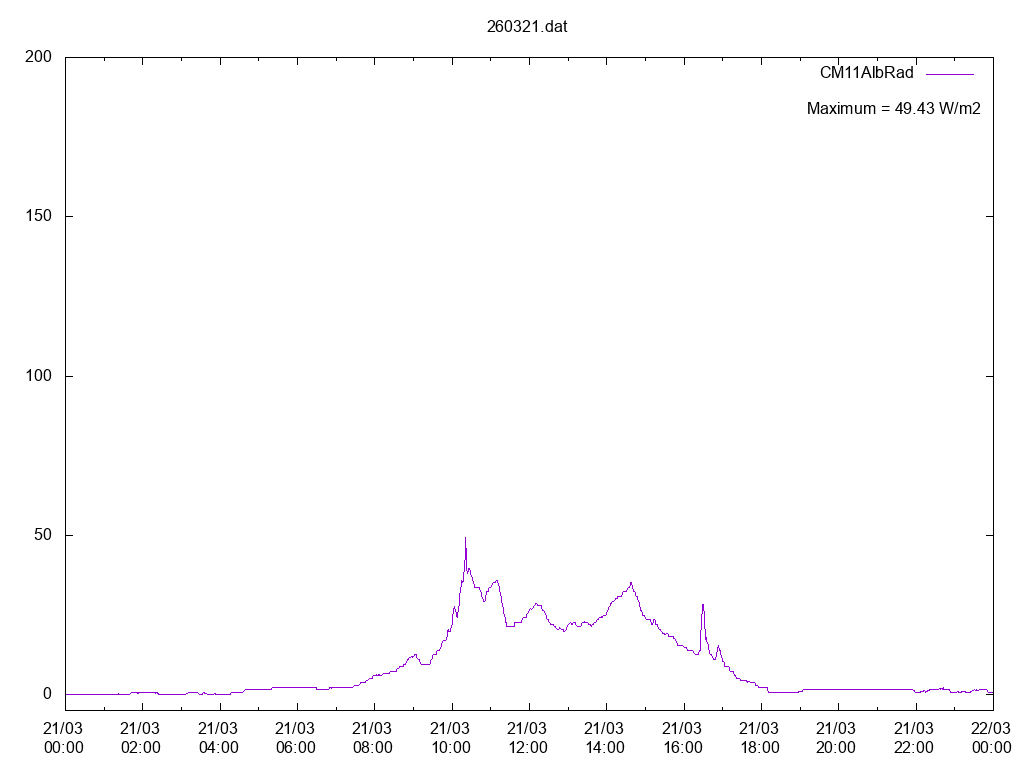This screenshot has width=1024, height=768.
Task: Click the 21/03 08:00 time label
Action: coord(374,738)
